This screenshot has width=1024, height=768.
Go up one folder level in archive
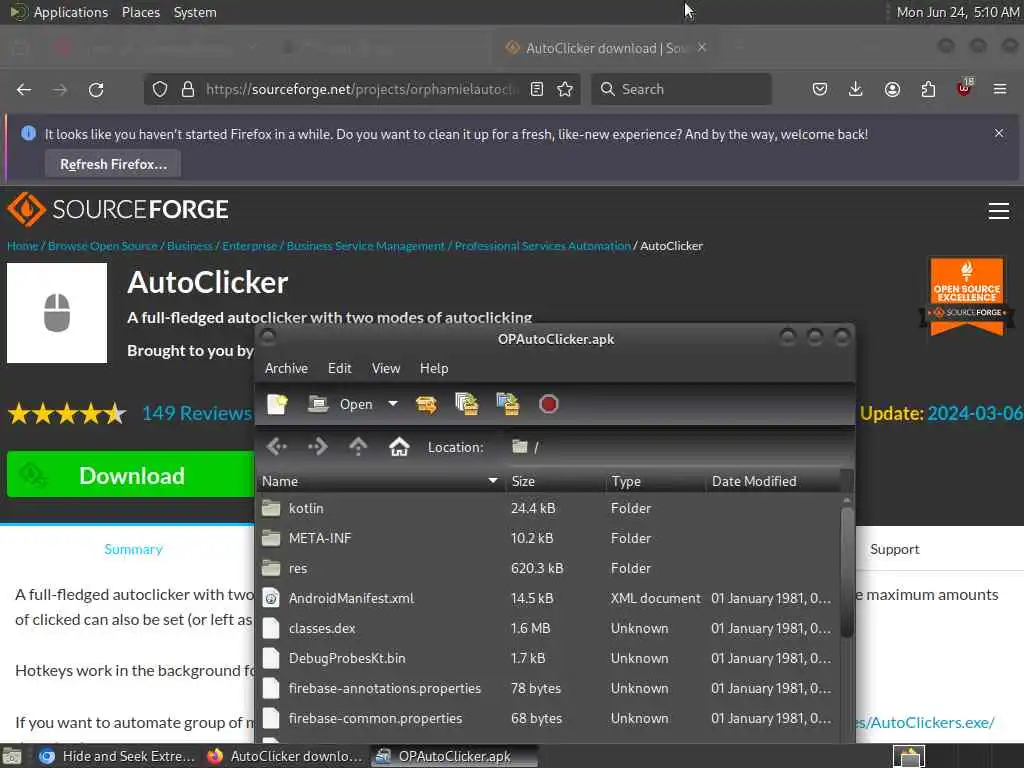(x=358, y=447)
